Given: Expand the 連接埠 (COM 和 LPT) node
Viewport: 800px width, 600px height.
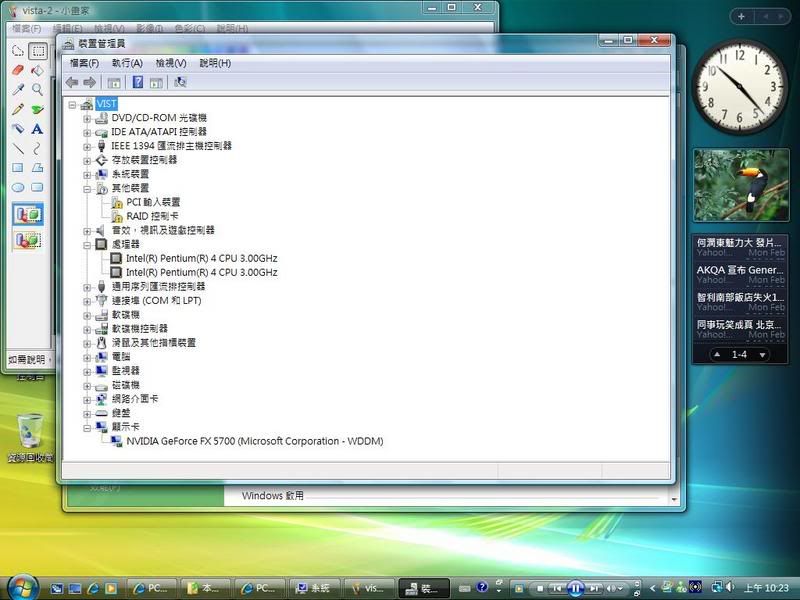Looking at the screenshot, I should 87,301.
